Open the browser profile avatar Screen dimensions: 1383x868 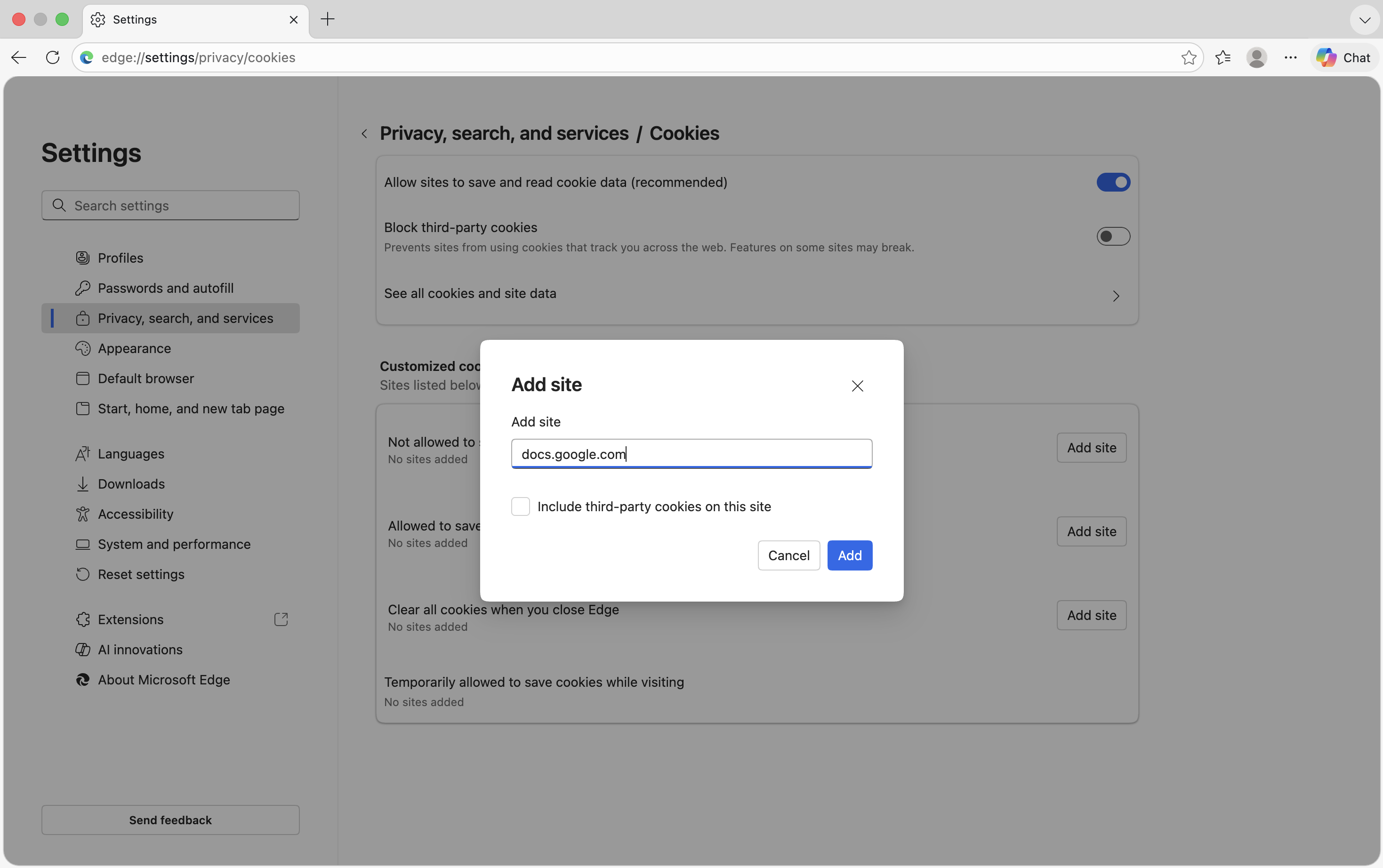pyautogui.click(x=1256, y=57)
